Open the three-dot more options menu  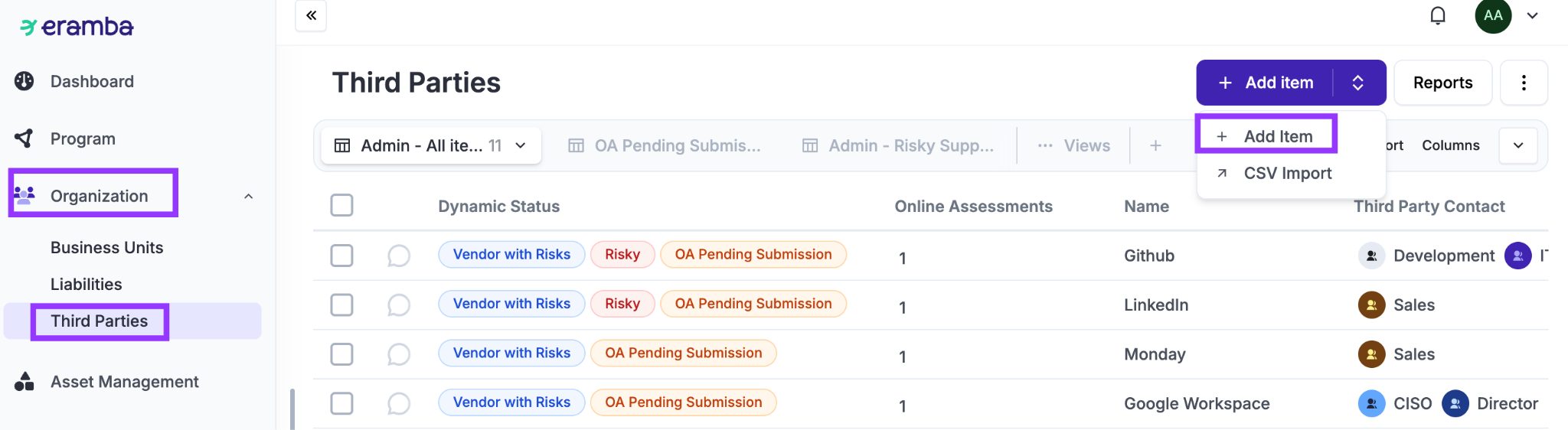pyautogui.click(x=1524, y=83)
